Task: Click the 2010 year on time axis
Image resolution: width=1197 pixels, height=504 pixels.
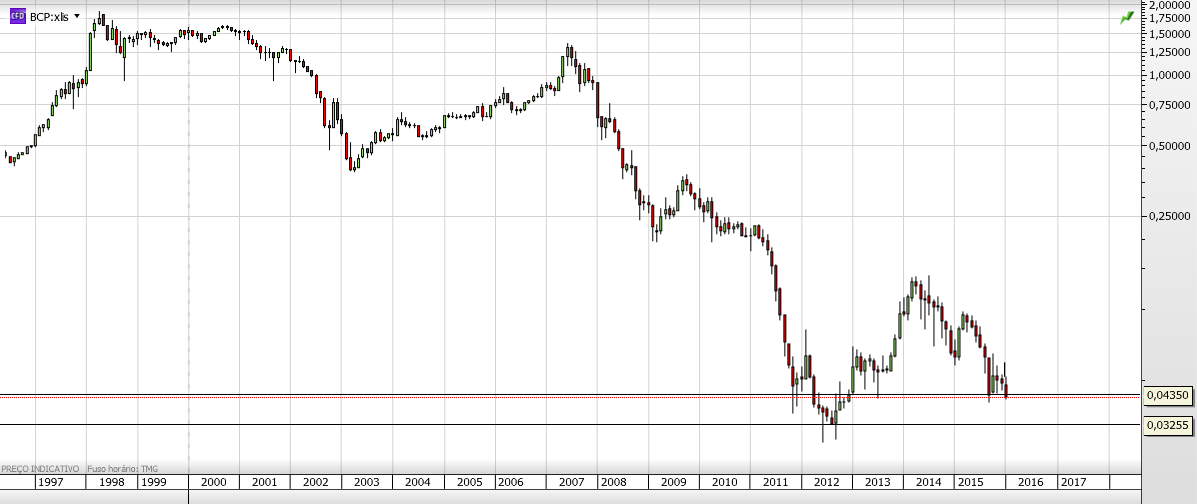Action: (x=724, y=483)
